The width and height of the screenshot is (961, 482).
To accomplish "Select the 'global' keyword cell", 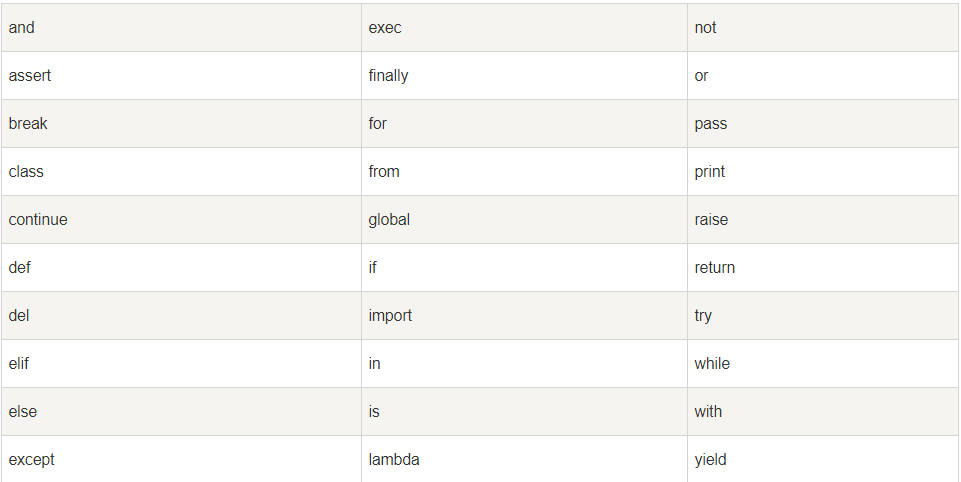I will [x=389, y=220].
